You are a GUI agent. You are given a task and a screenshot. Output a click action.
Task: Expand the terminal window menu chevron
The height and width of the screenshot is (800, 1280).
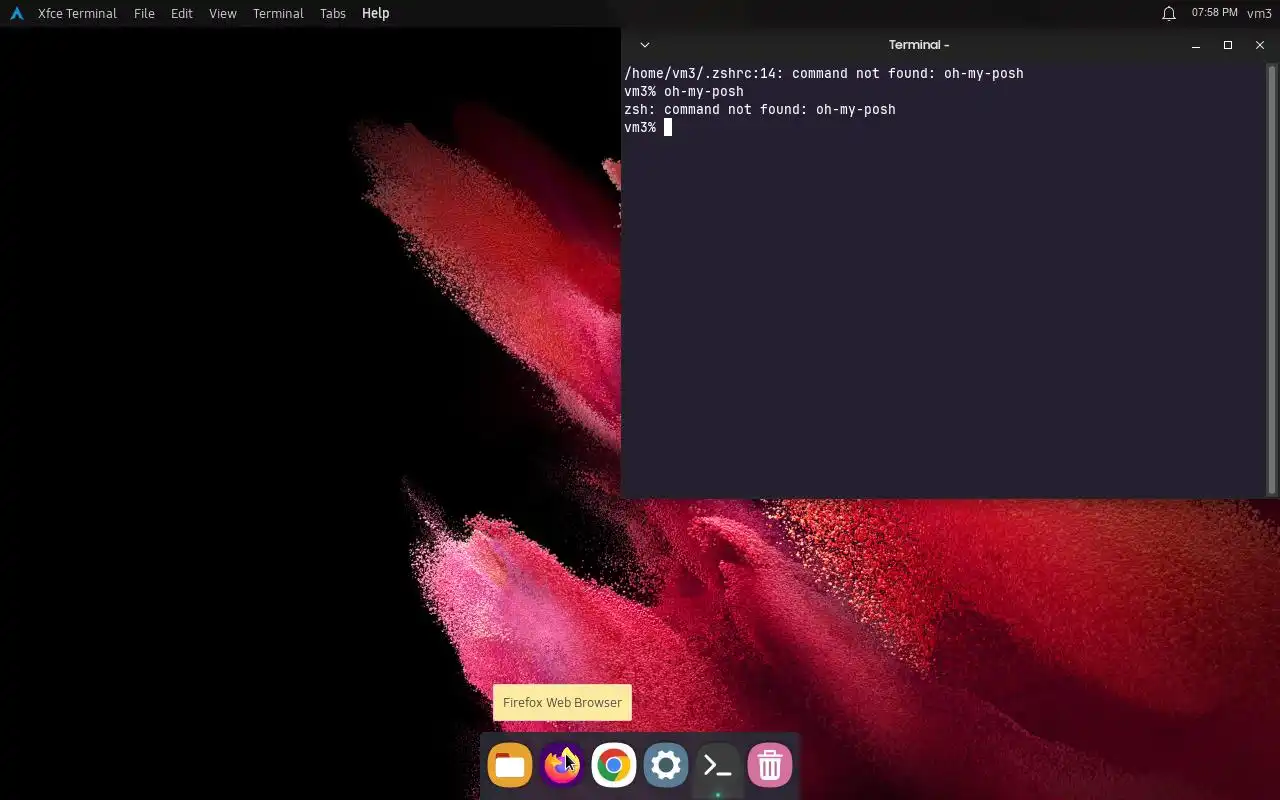(645, 45)
